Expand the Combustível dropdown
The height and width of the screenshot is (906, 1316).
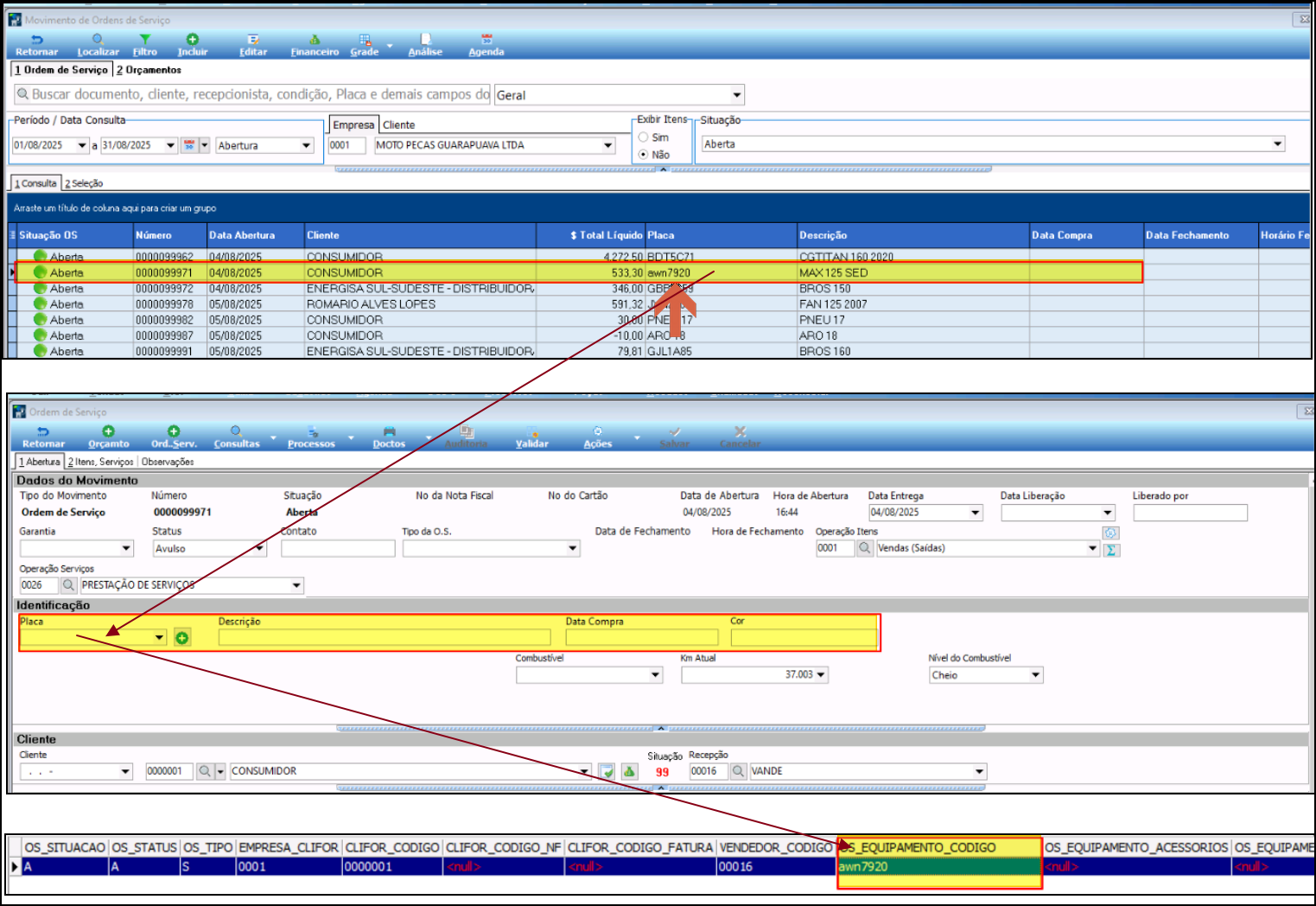(x=656, y=675)
